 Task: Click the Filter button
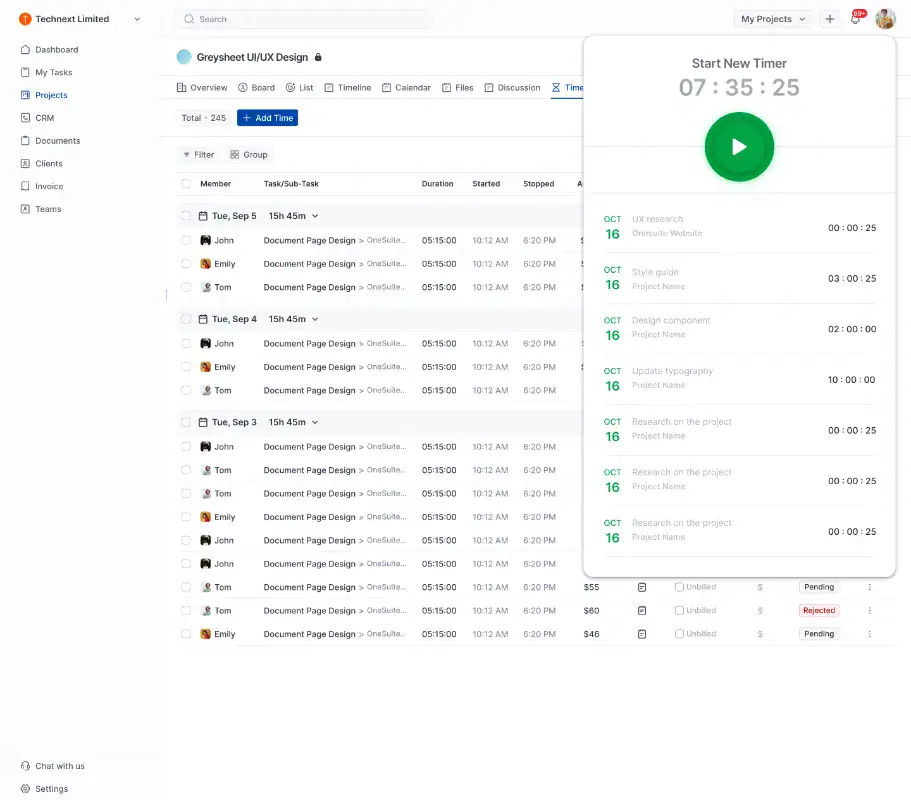click(x=198, y=155)
